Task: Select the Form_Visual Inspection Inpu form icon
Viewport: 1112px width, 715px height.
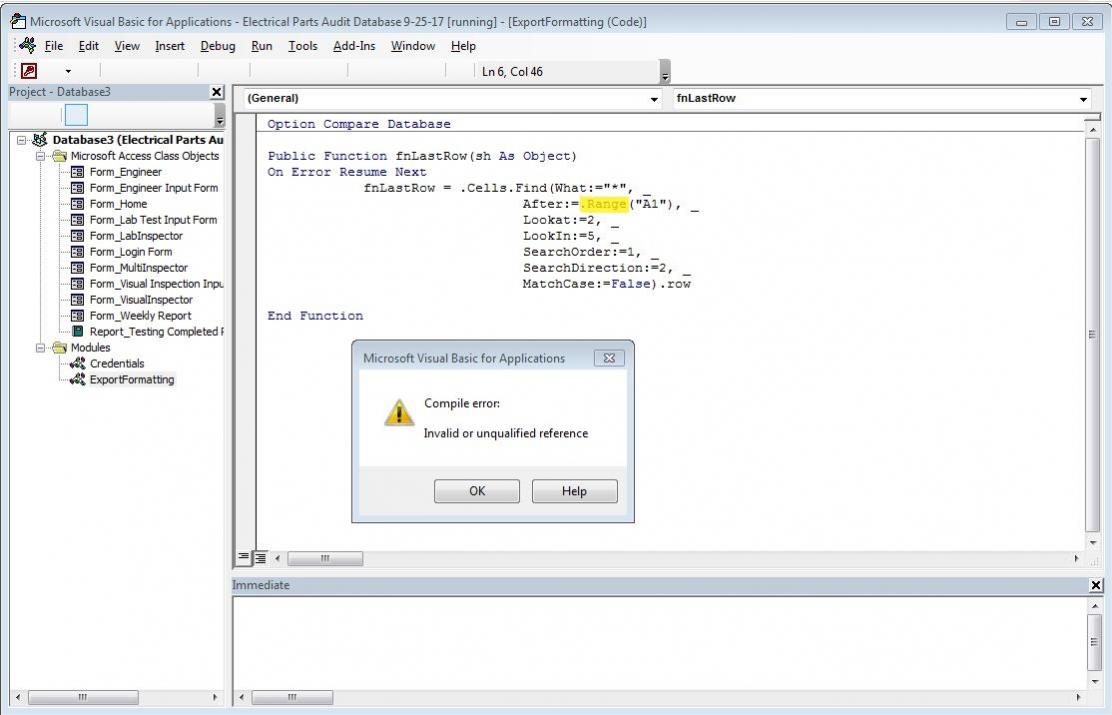Action: pyautogui.click(x=78, y=284)
